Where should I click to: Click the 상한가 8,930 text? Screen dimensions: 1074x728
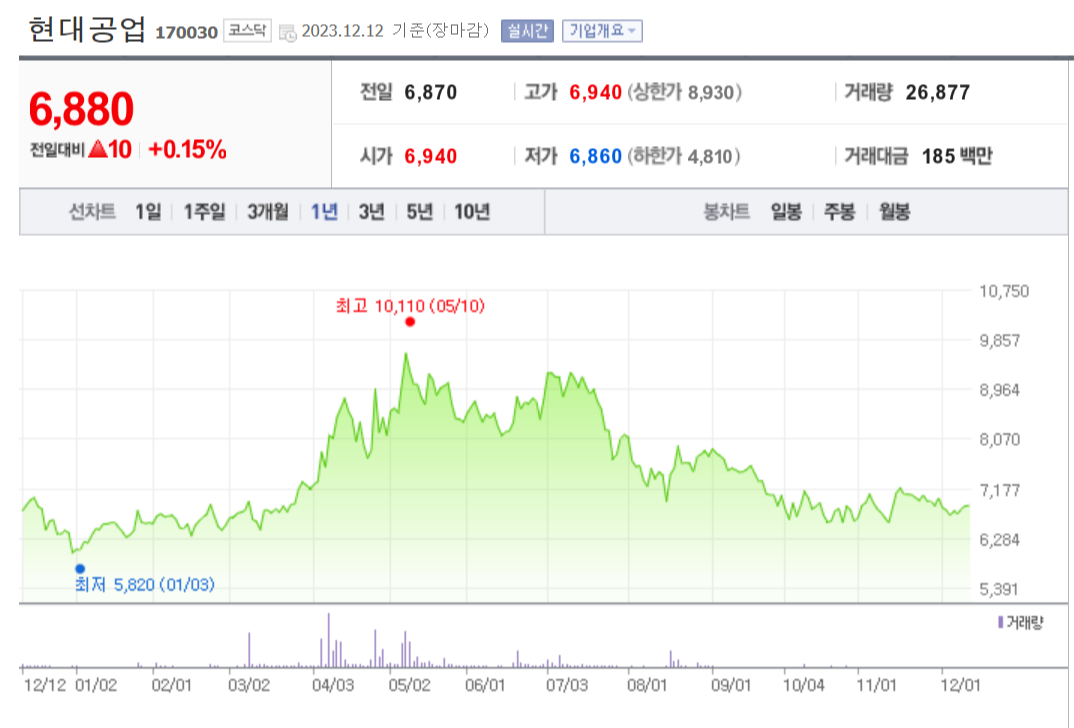click(685, 92)
